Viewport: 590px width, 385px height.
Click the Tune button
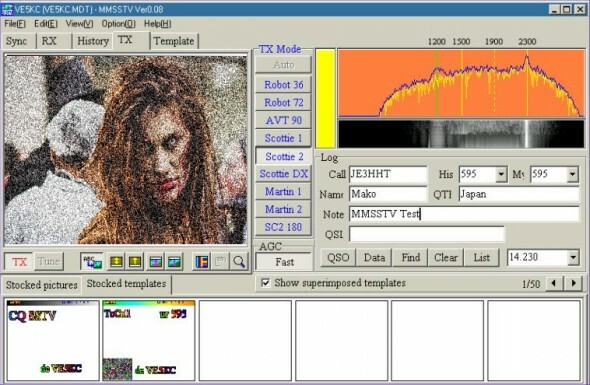(x=49, y=261)
